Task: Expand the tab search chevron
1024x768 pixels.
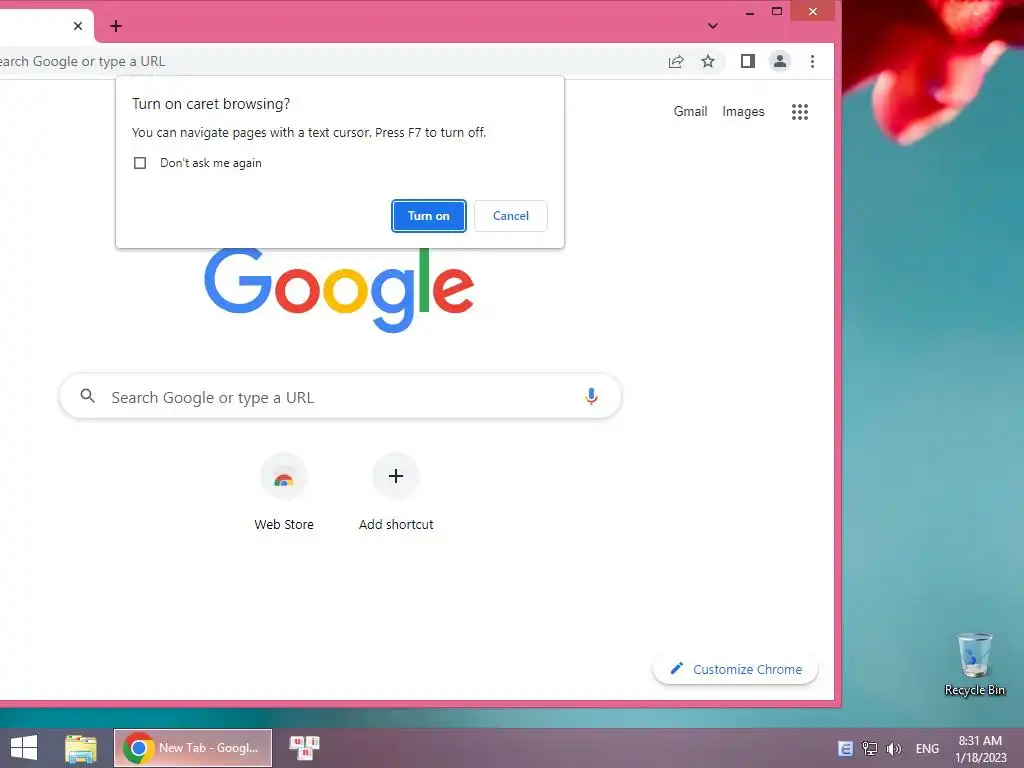Action: (x=712, y=26)
